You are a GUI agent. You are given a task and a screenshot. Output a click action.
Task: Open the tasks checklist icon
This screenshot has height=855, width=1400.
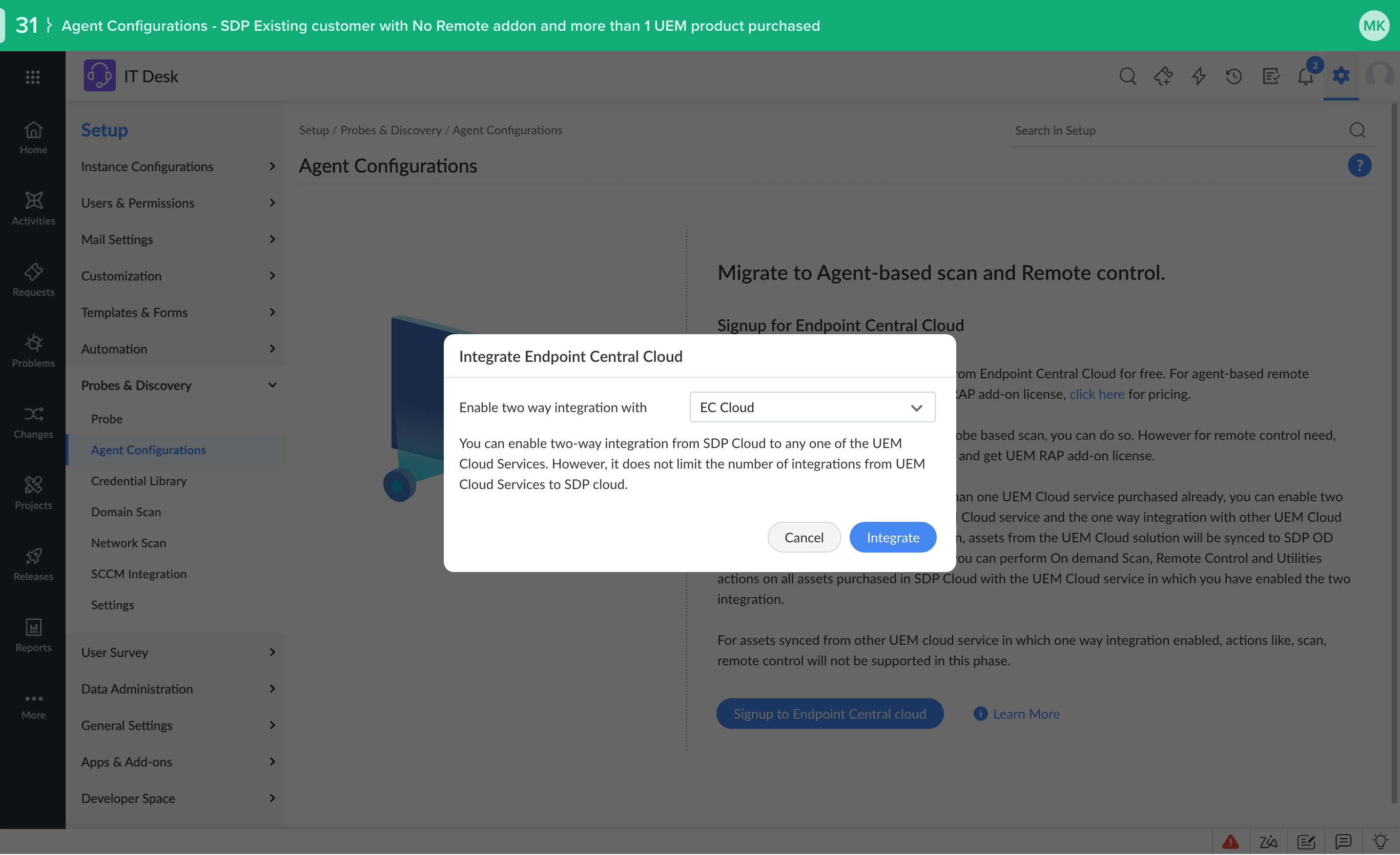tap(1270, 76)
